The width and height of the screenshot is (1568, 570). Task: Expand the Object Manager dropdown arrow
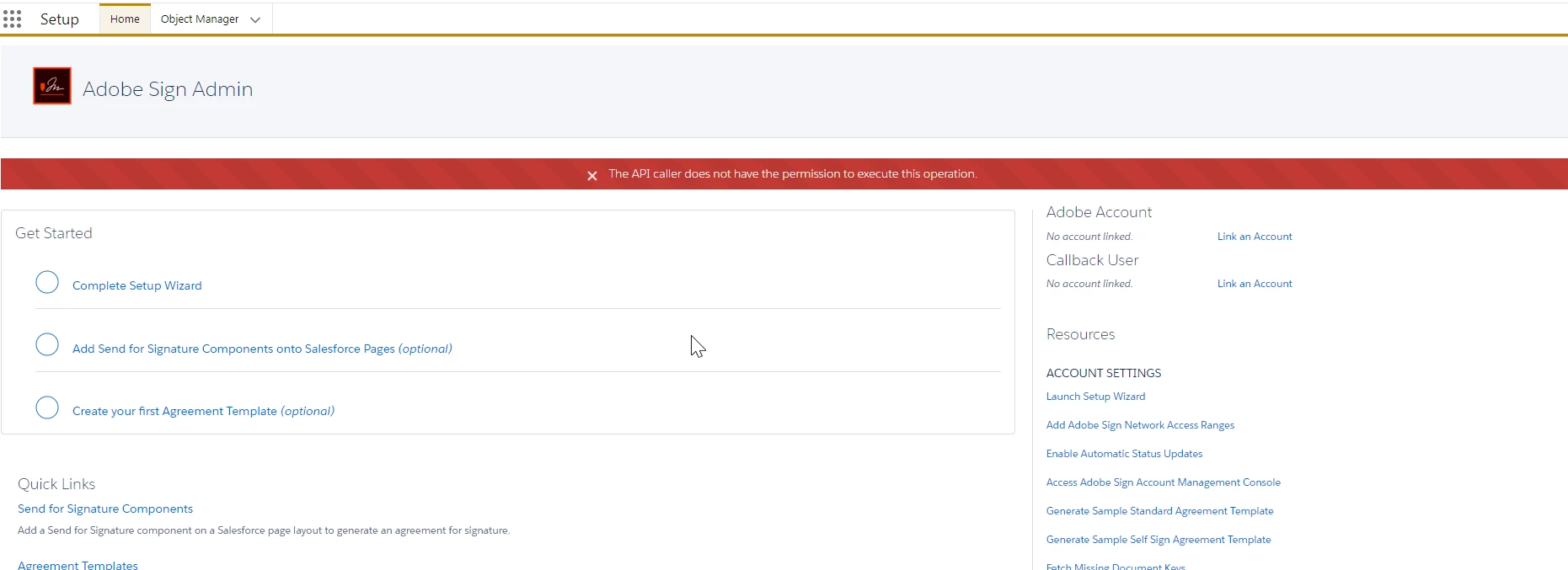tap(255, 19)
